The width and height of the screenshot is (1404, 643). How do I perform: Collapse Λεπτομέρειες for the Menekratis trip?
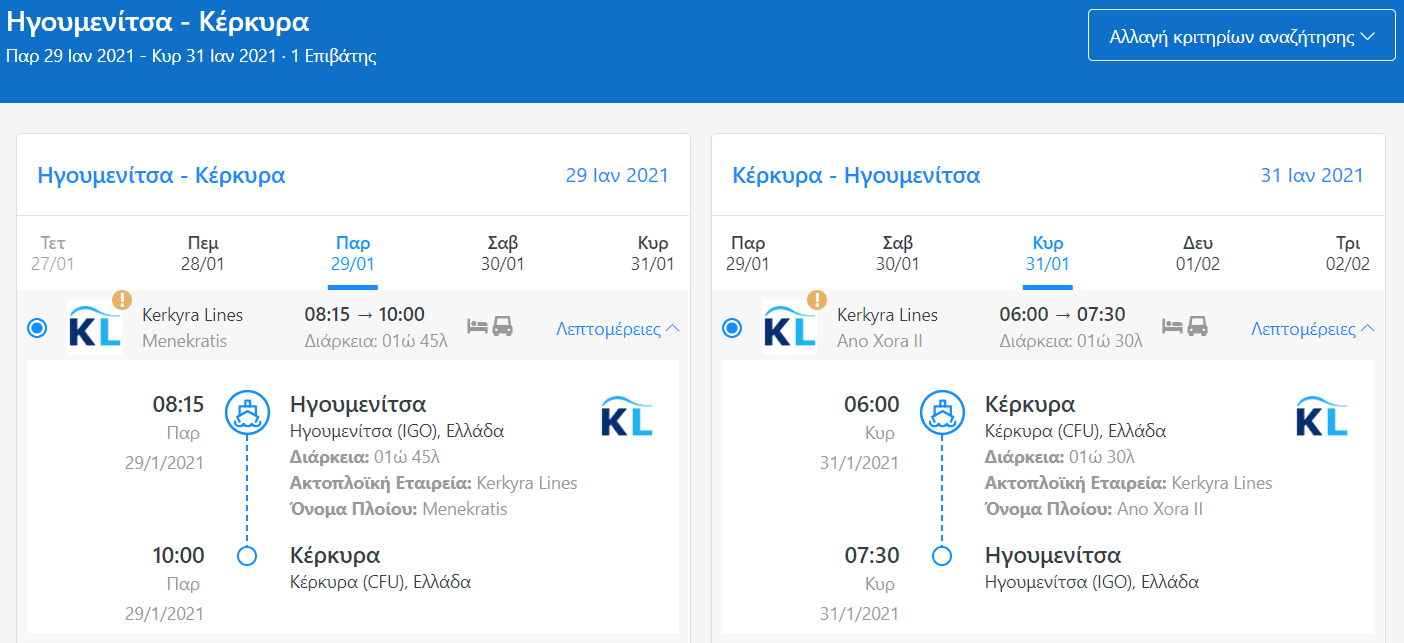pos(617,328)
